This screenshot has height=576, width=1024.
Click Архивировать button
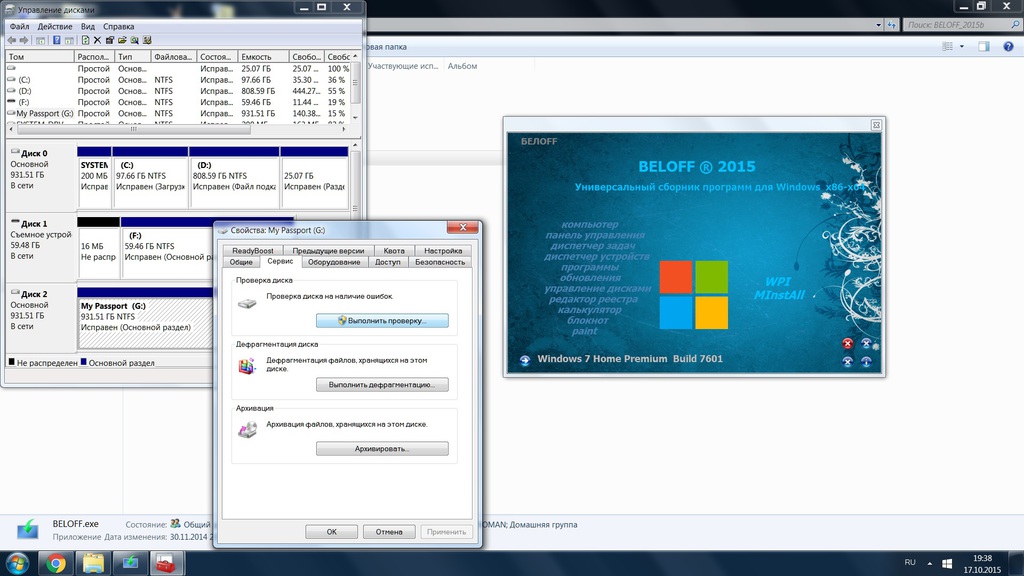(382, 449)
